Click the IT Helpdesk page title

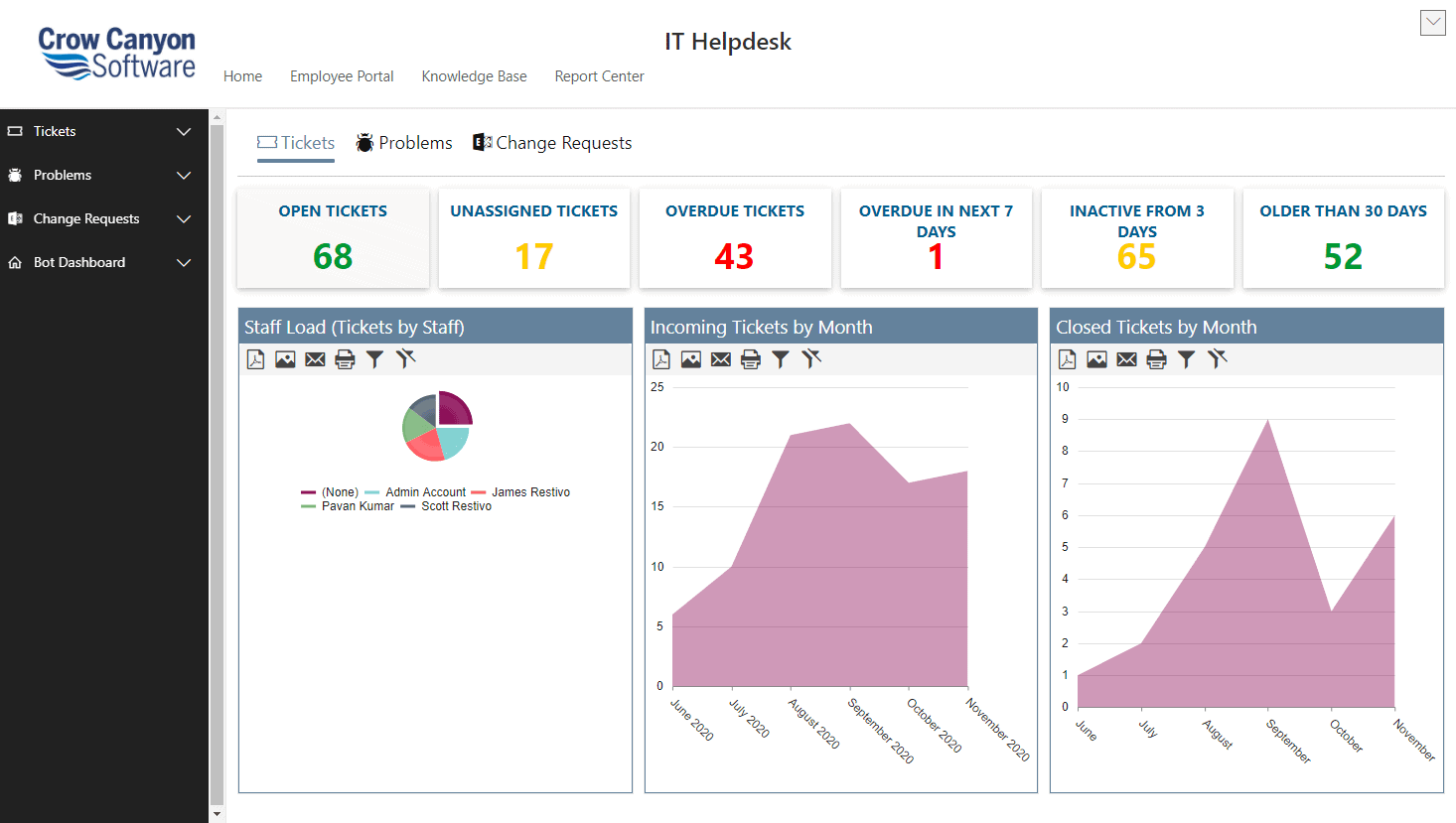coord(728,42)
